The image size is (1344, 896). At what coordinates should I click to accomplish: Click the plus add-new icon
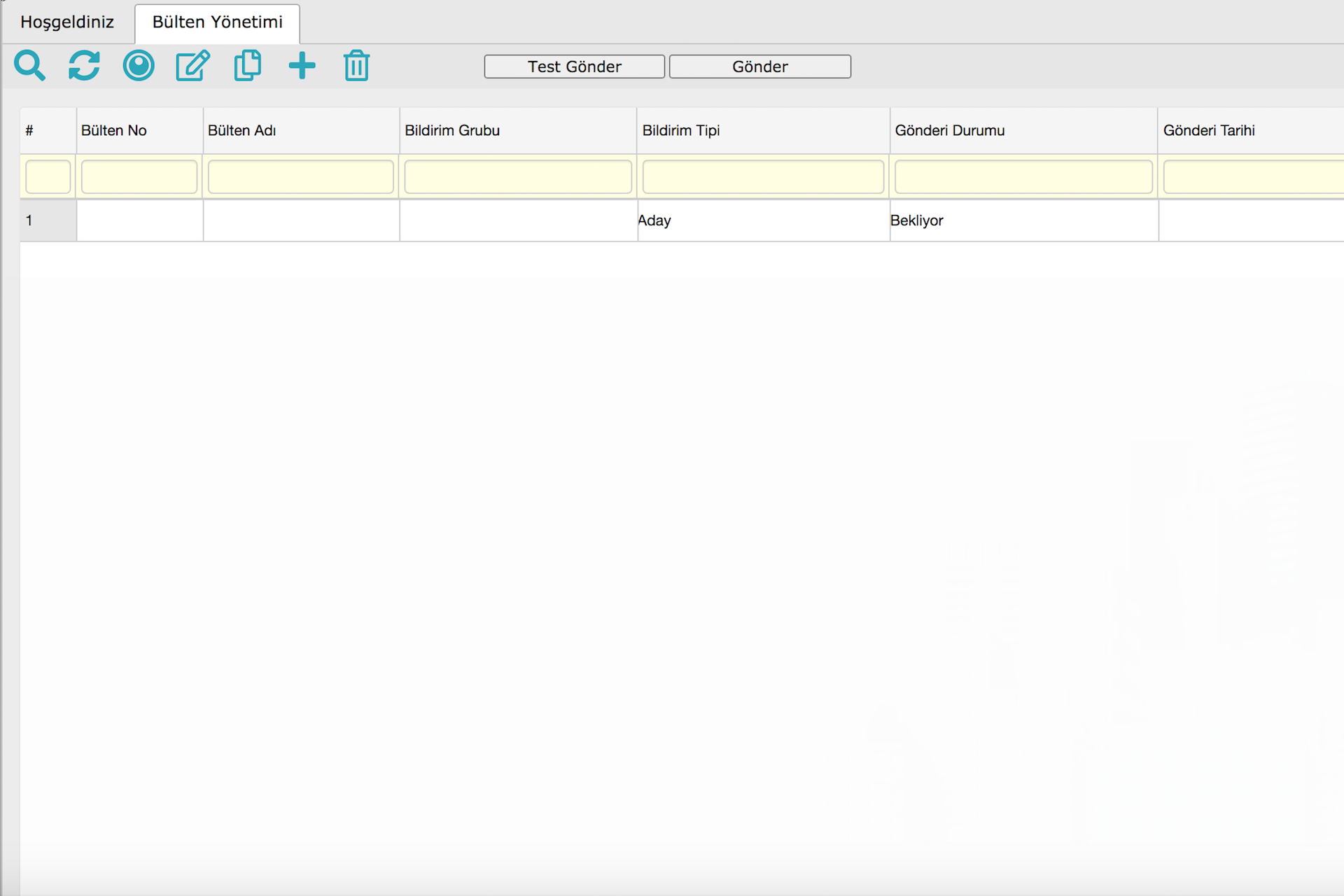pyautogui.click(x=302, y=66)
